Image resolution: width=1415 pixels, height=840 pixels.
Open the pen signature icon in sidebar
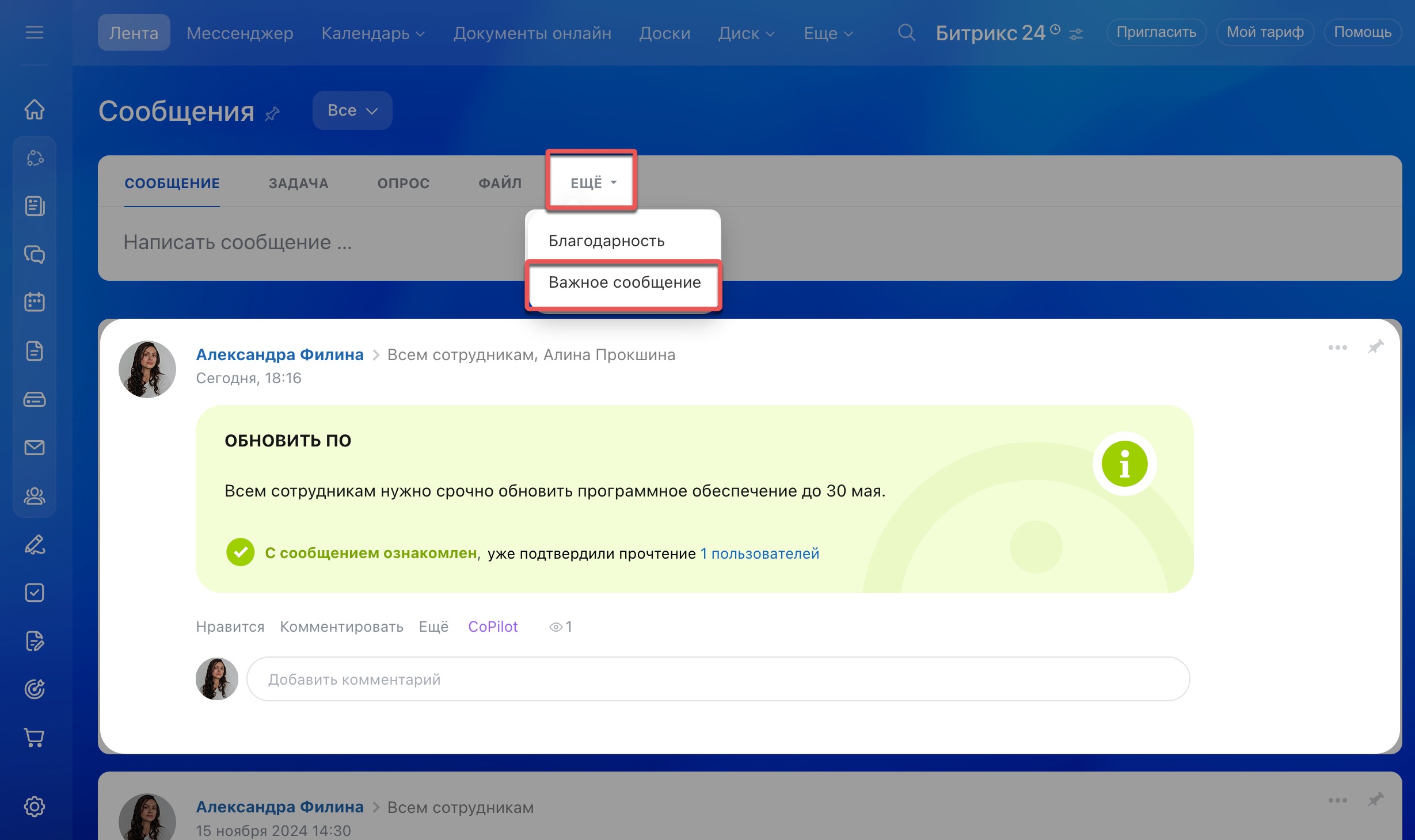tap(35, 544)
